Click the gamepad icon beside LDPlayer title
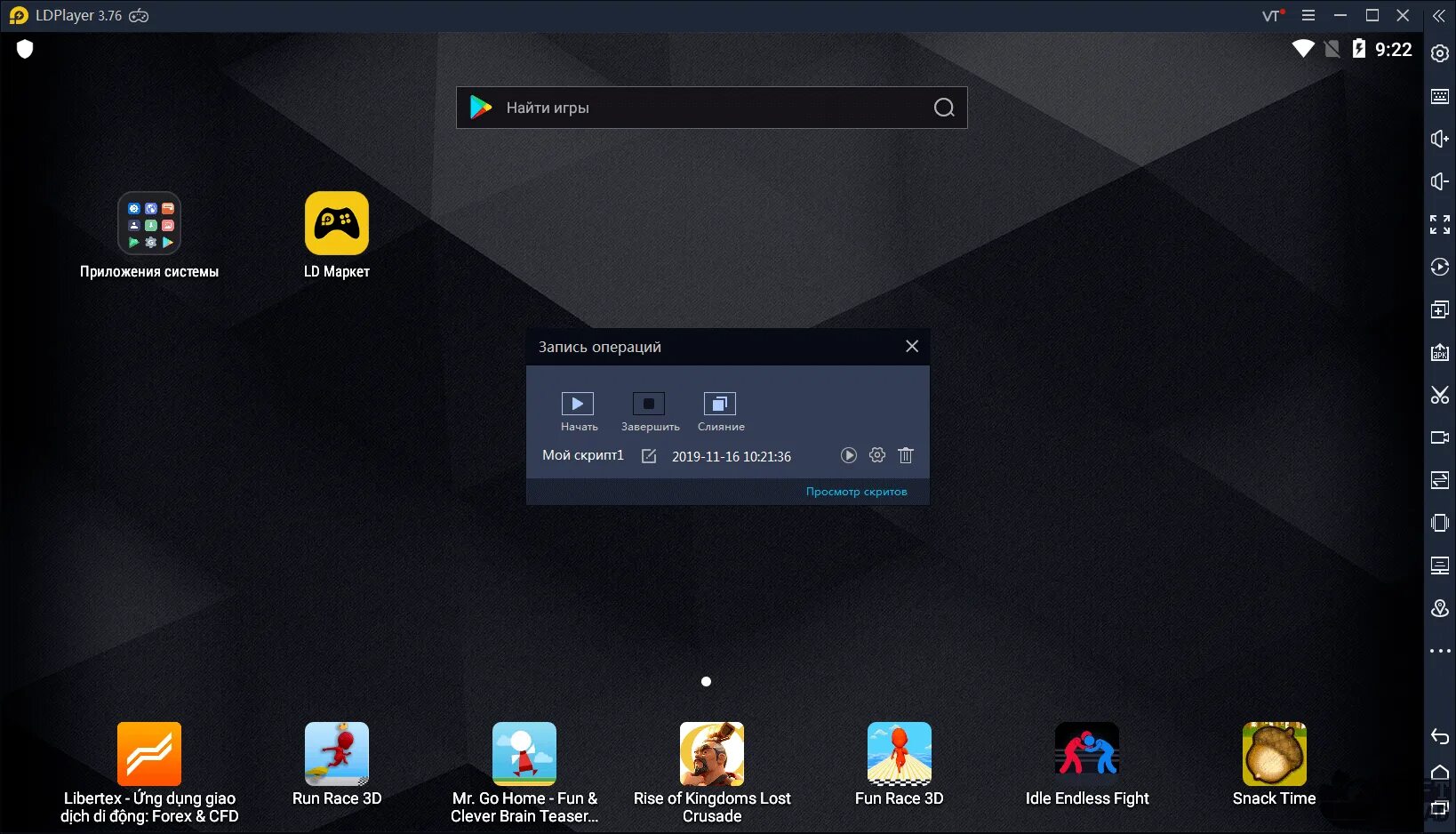Screen dimensions: 1456x834 pyautogui.click(x=139, y=15)
